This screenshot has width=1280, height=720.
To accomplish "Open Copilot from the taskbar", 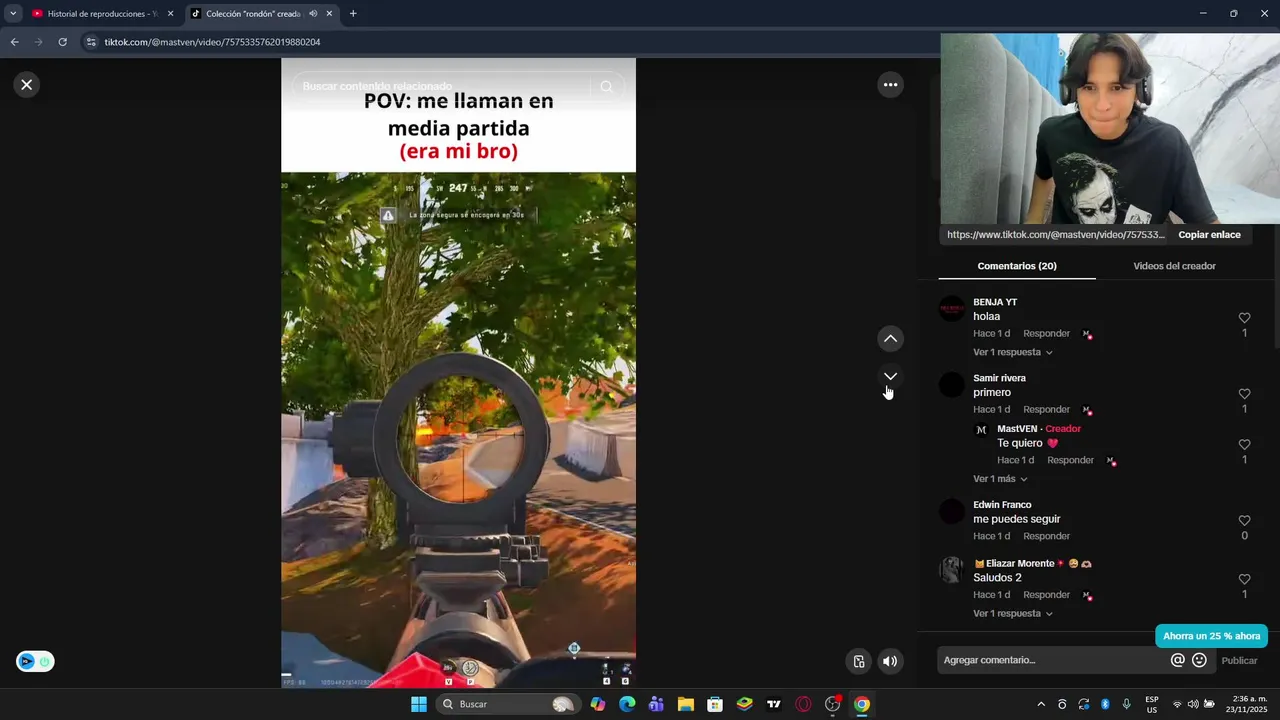I will point(598,704).
